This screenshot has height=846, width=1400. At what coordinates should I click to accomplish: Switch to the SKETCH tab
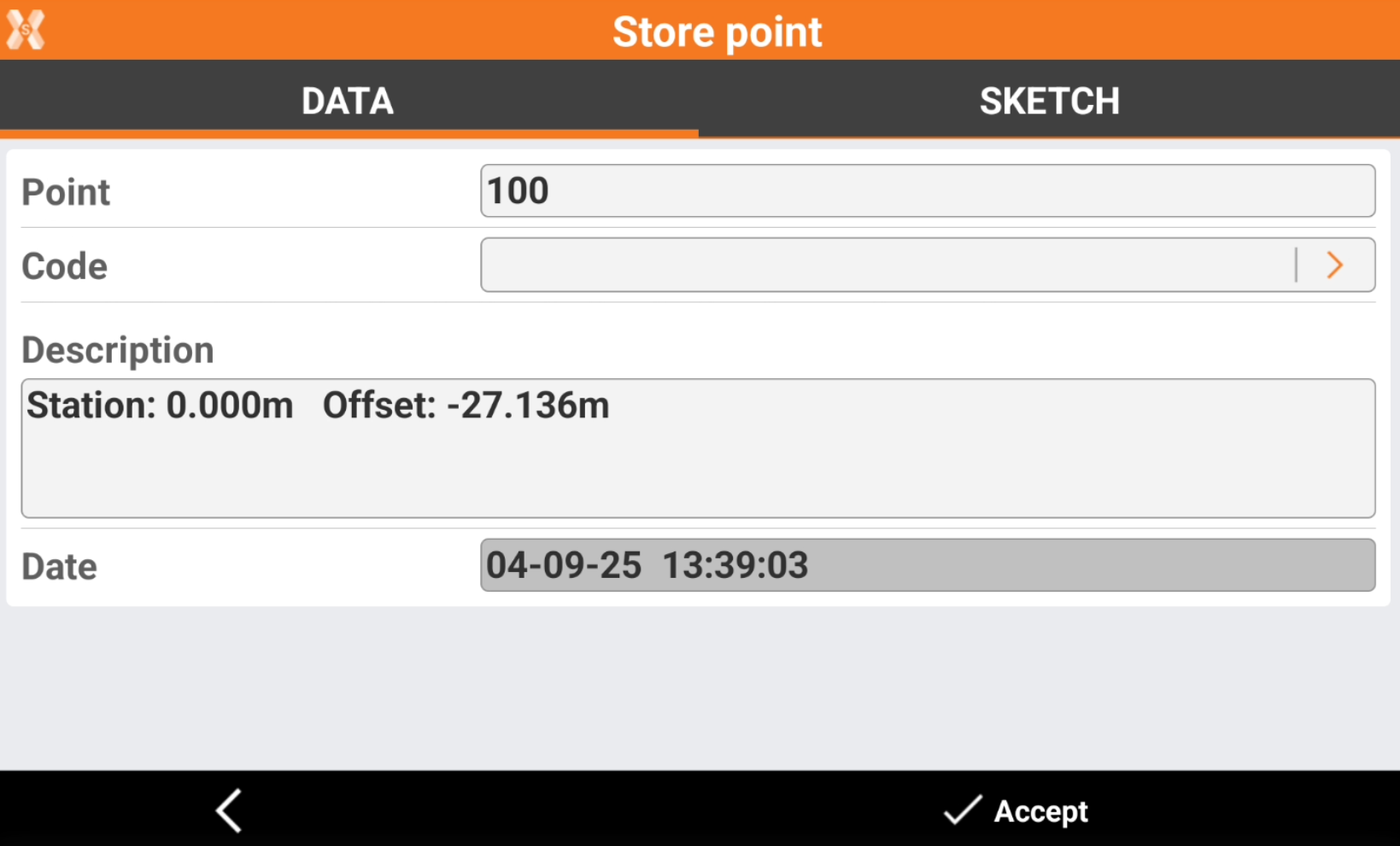(1049, 102)
